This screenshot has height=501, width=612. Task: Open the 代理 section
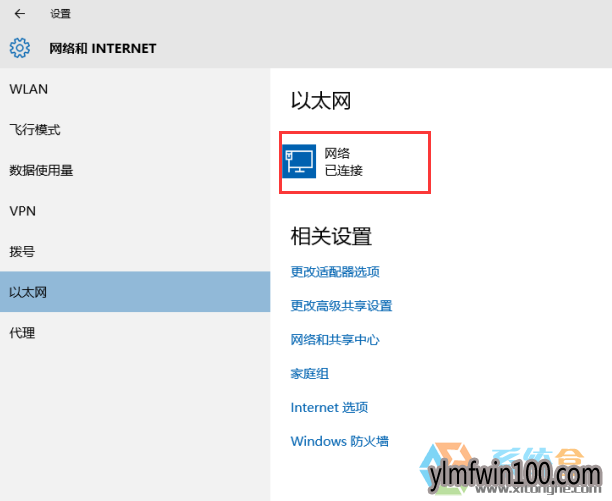(x=135, y=332)
